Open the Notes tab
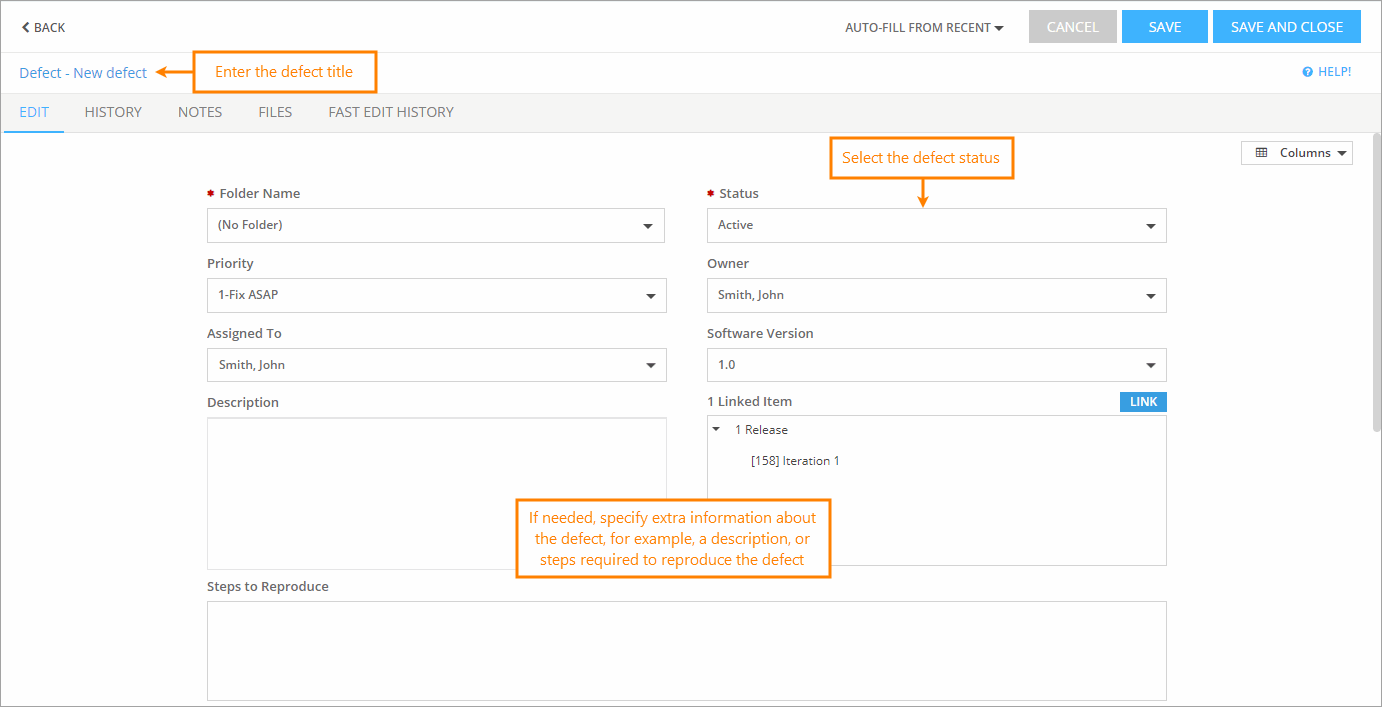This screenshot has height=707, width=1382. 199,112
